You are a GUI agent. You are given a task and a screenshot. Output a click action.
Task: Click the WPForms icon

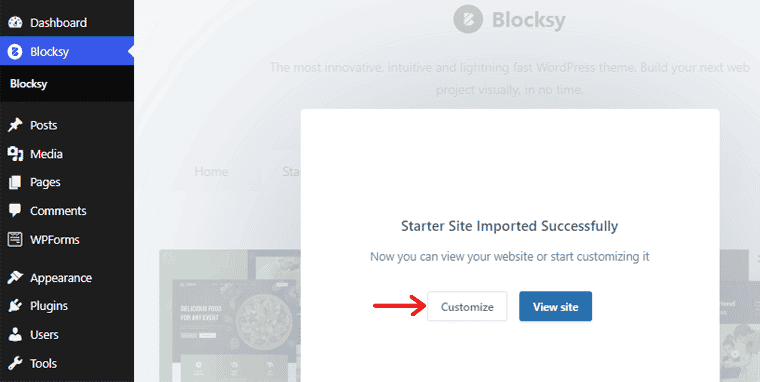(15, 239)
